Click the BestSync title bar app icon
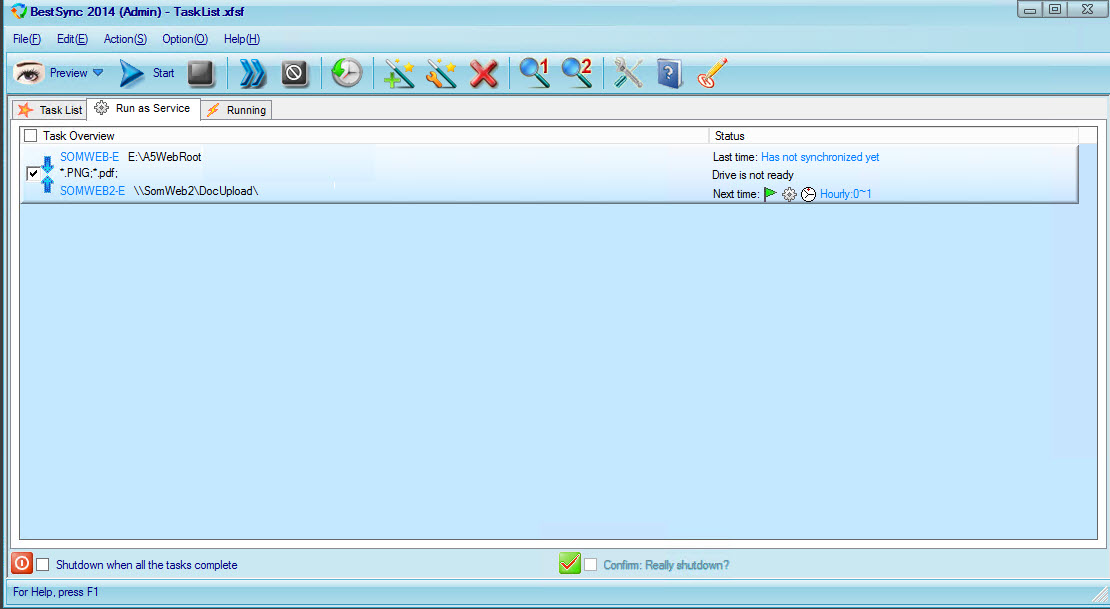 pos(18,11)
